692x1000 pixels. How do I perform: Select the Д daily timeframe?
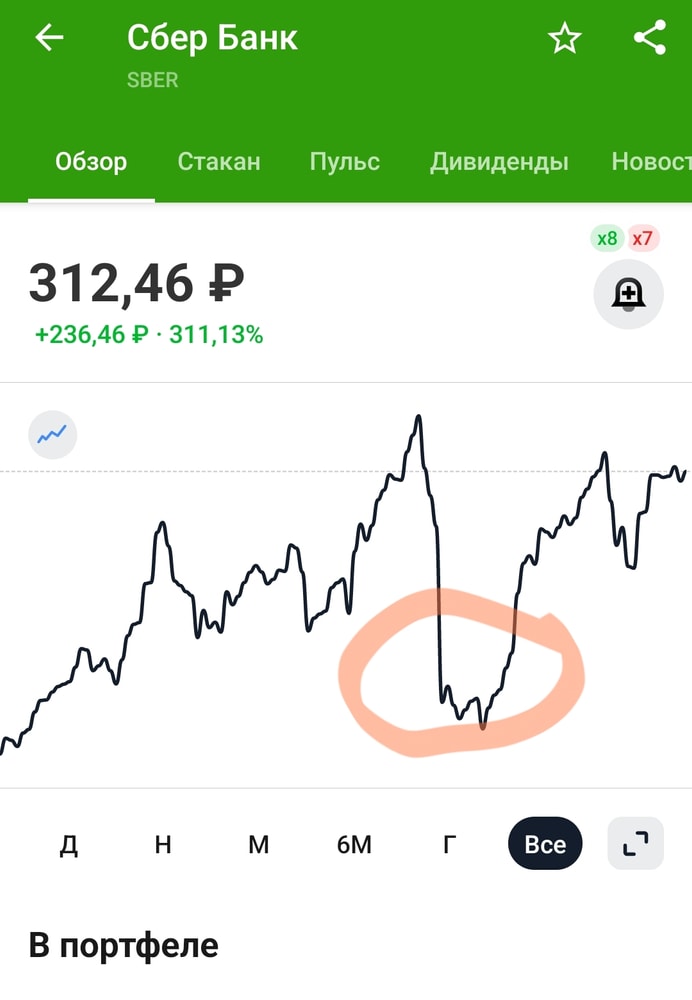68,844
